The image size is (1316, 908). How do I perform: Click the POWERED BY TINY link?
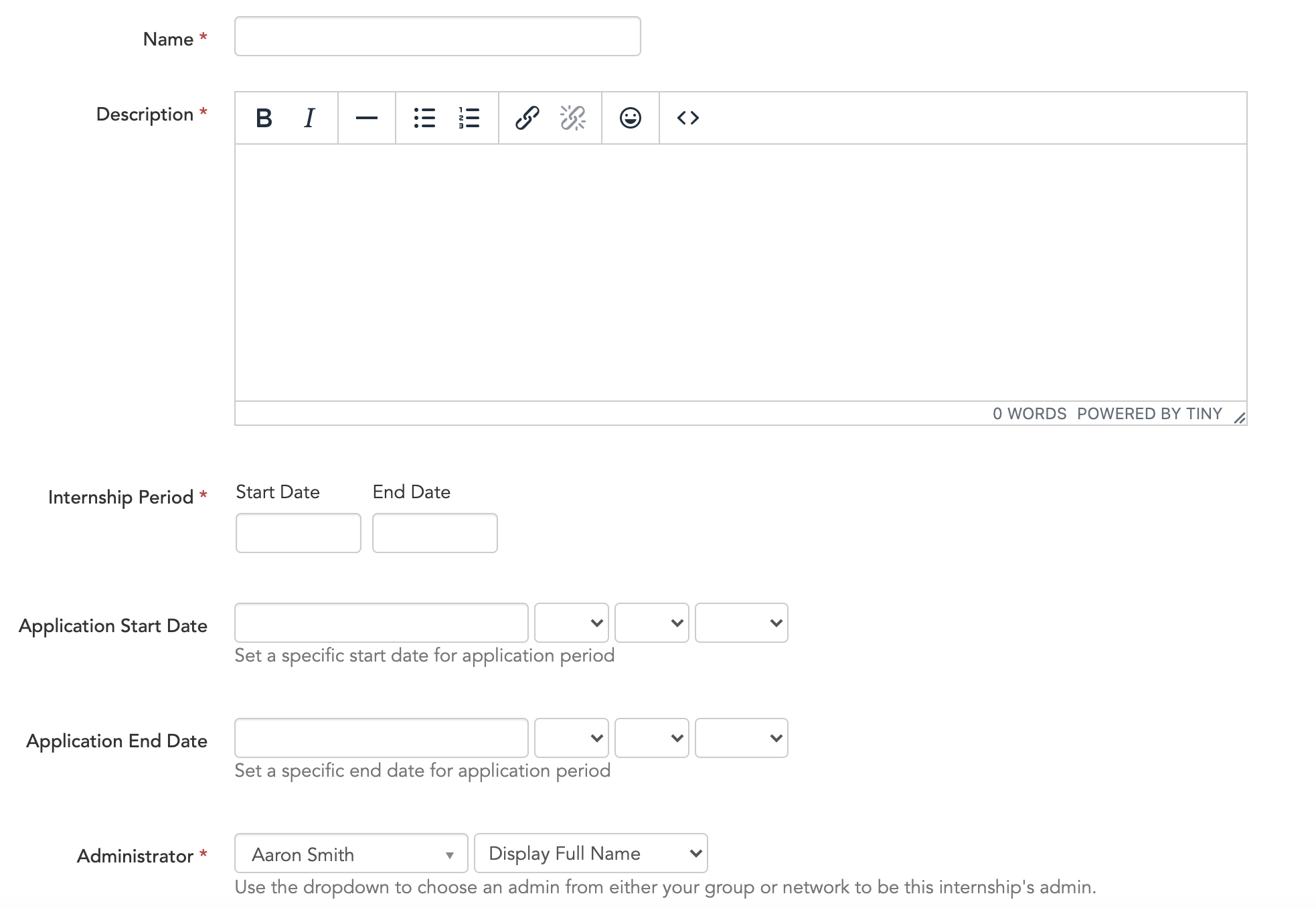tap(1149, 414)
